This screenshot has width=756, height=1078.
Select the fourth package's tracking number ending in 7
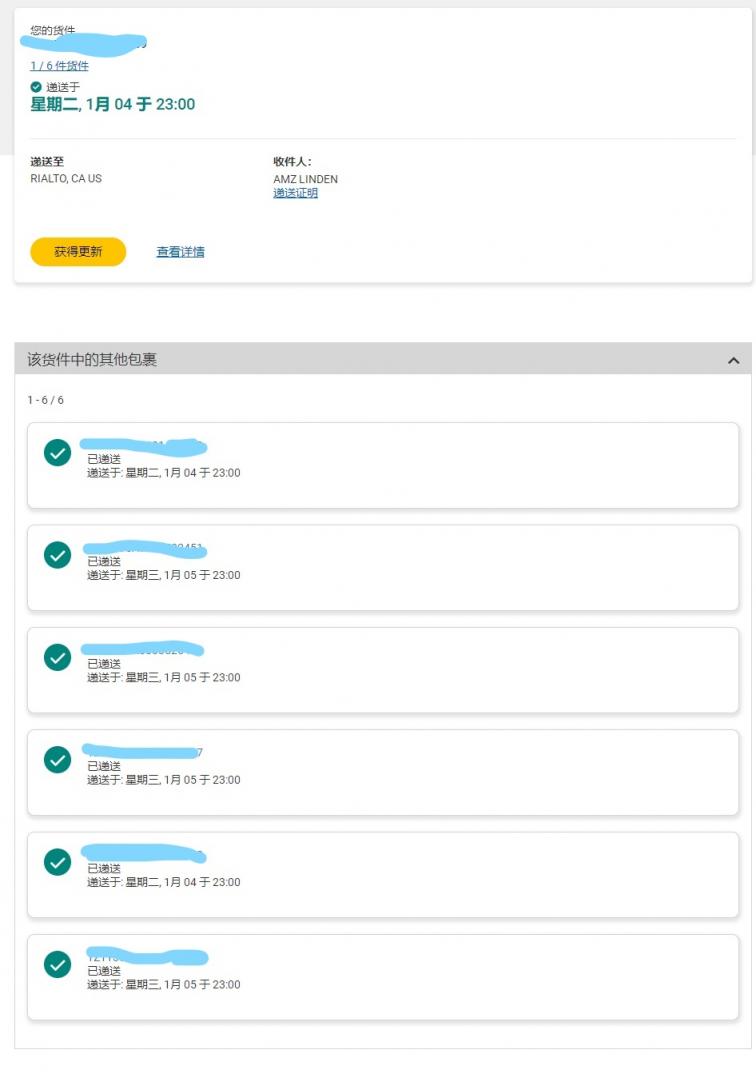[x=142, y=751]
